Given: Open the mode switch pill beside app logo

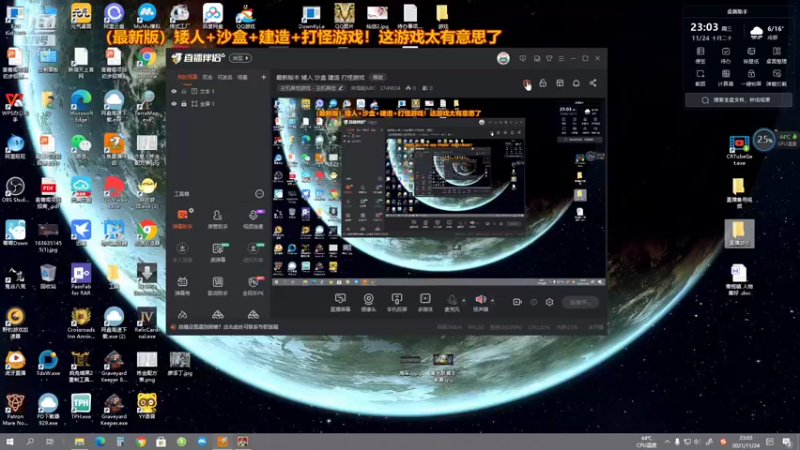Looking at the screenshot, I should point(241,58).
